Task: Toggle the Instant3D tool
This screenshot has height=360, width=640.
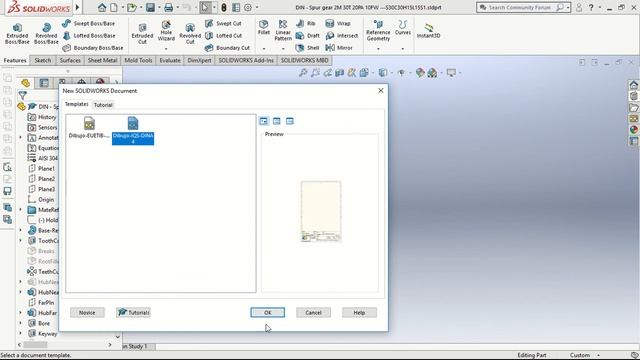Action: [x=429, y=31]
